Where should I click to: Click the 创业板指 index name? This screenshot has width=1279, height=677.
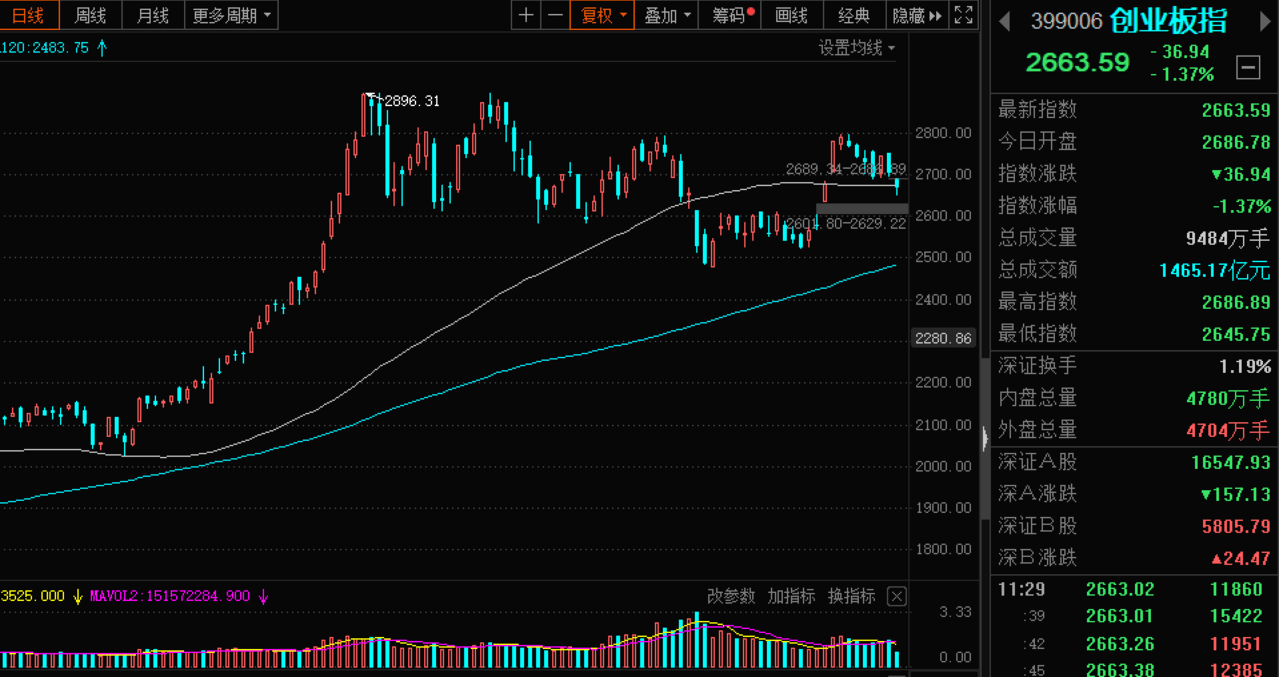[1168, 20]
